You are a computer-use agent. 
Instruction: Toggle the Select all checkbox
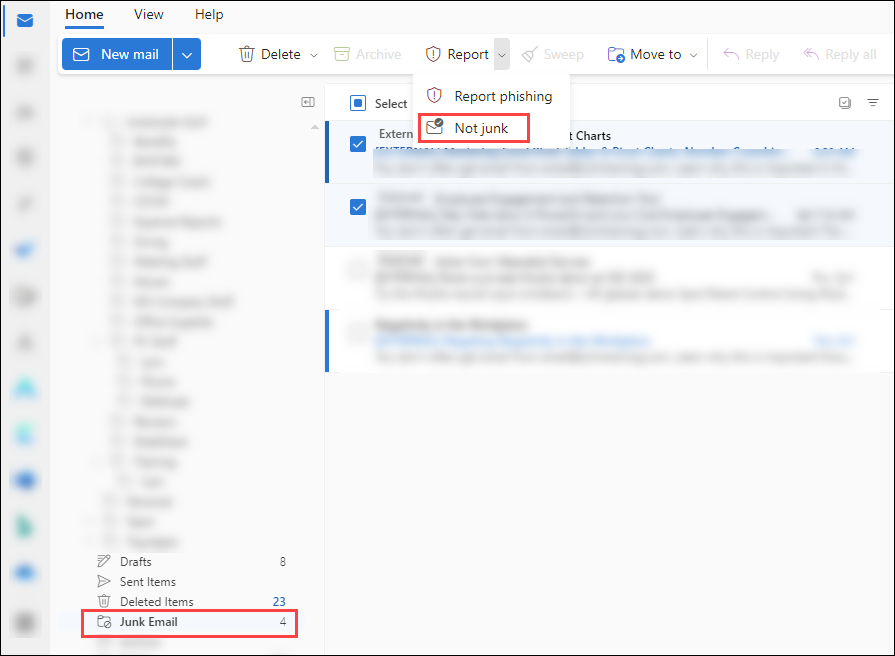(x=358, y=103)
